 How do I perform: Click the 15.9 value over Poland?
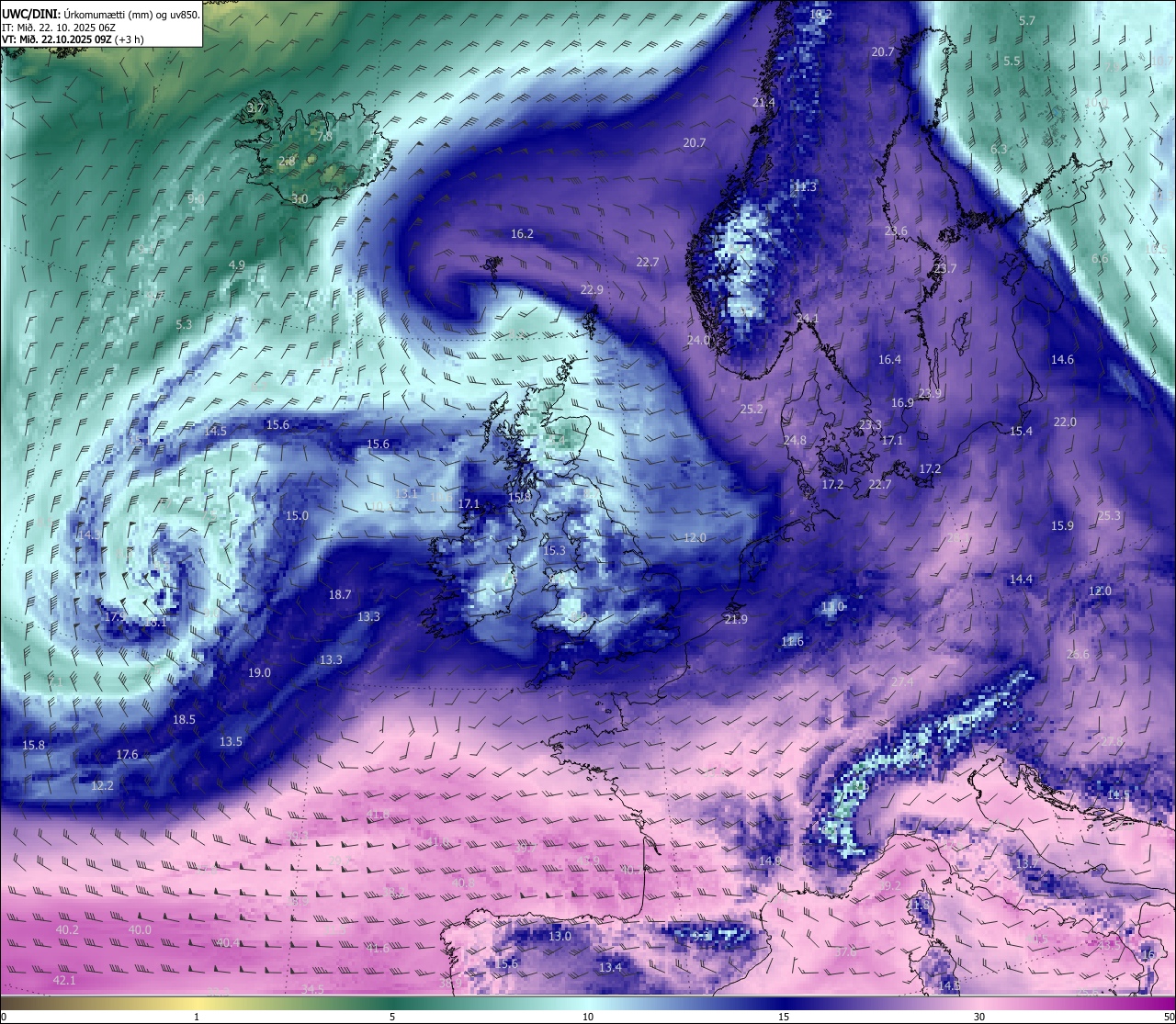1062,526
